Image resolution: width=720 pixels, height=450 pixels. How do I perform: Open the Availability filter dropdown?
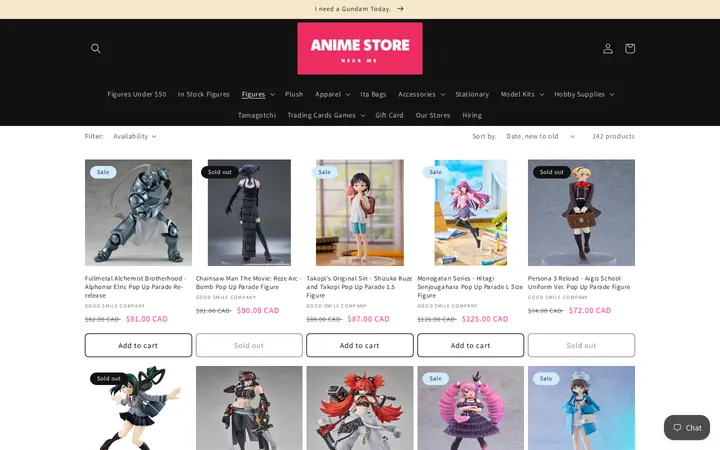click(x=135, y=136)
